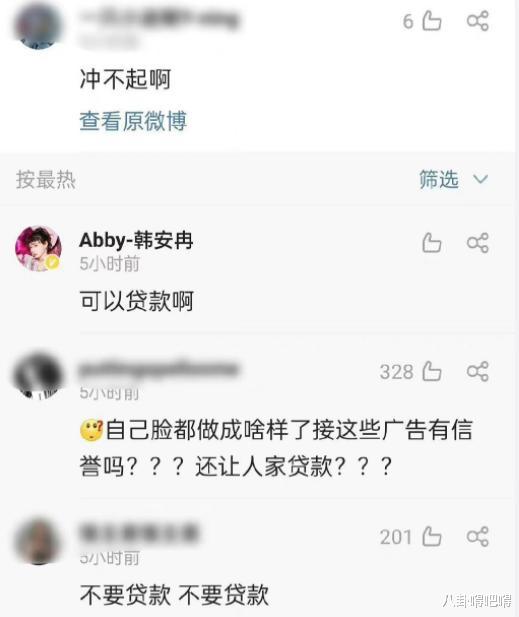This screenshot has height=617, width=519.
Task: Open avatar of the 328-likes commenter
Action: [38, 376]
